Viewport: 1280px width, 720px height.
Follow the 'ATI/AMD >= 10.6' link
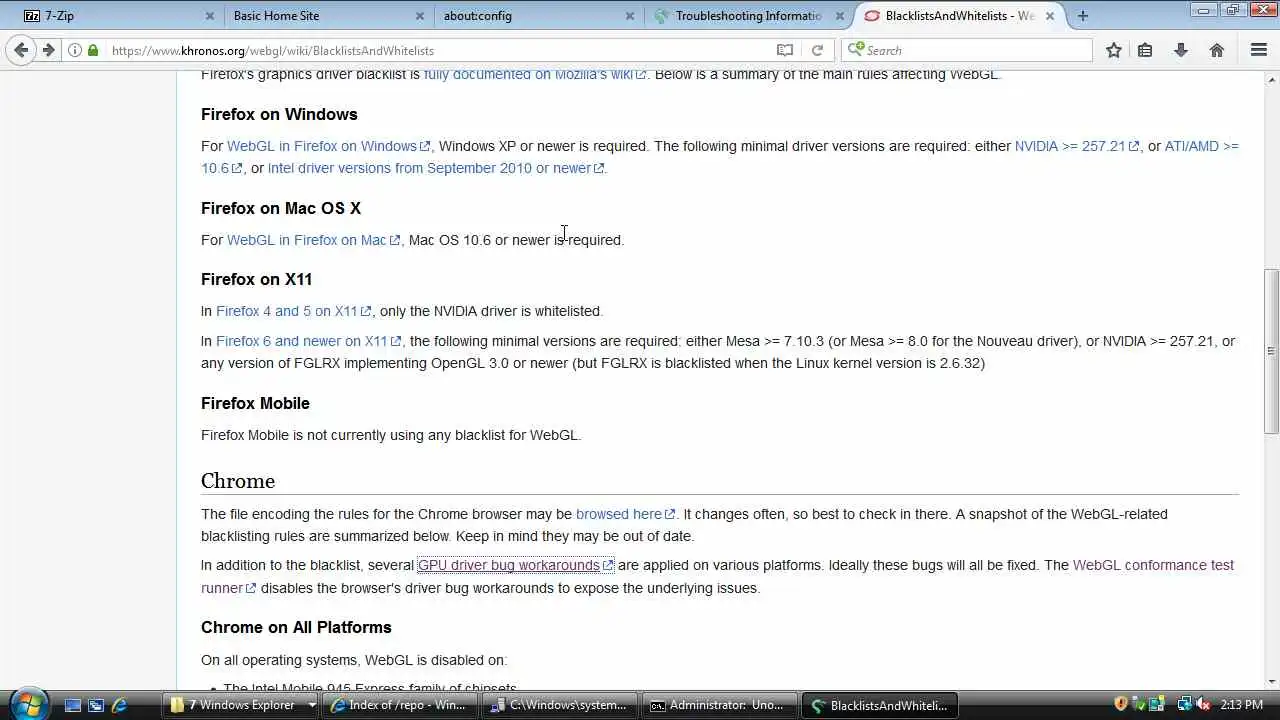click(1201, 146)
